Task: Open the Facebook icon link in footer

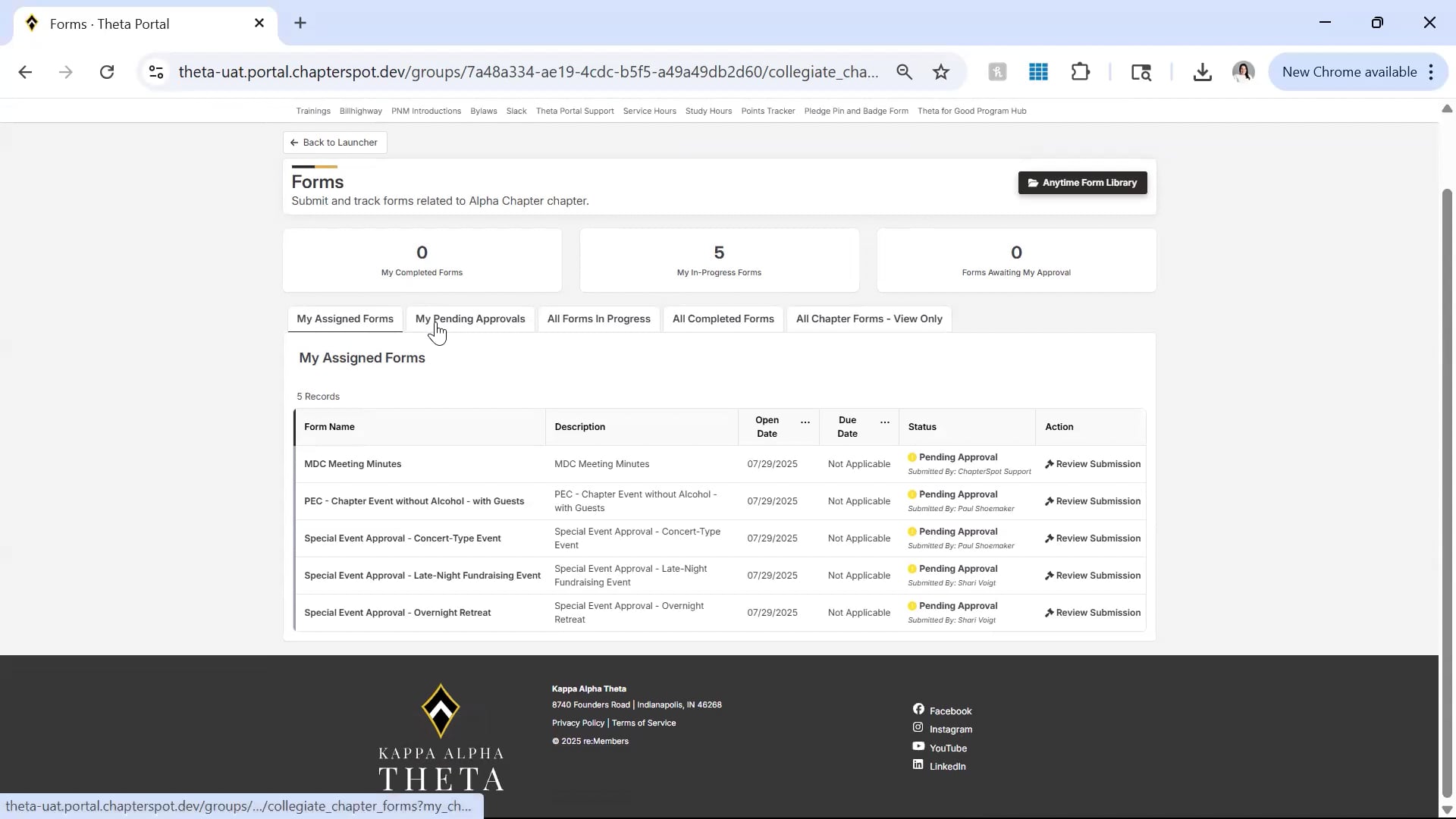Action: click(x=918, y=709)
